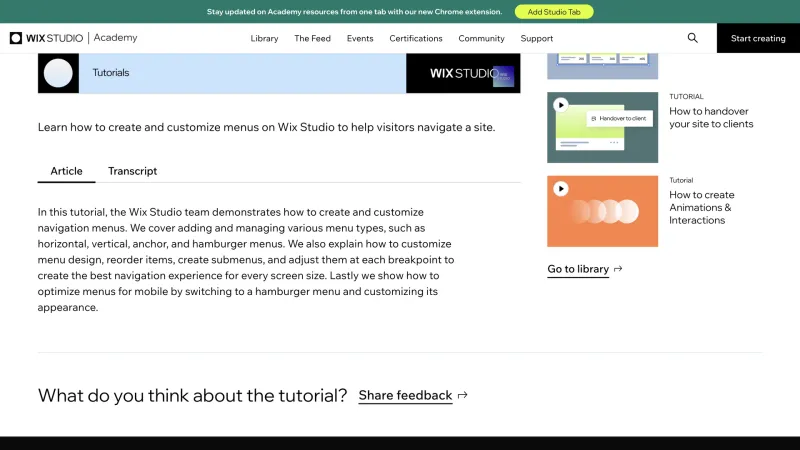The height and width of the screenshot is (450, 800).
Task: Click the Share feedback link
Action: click(x=405, y=395)
